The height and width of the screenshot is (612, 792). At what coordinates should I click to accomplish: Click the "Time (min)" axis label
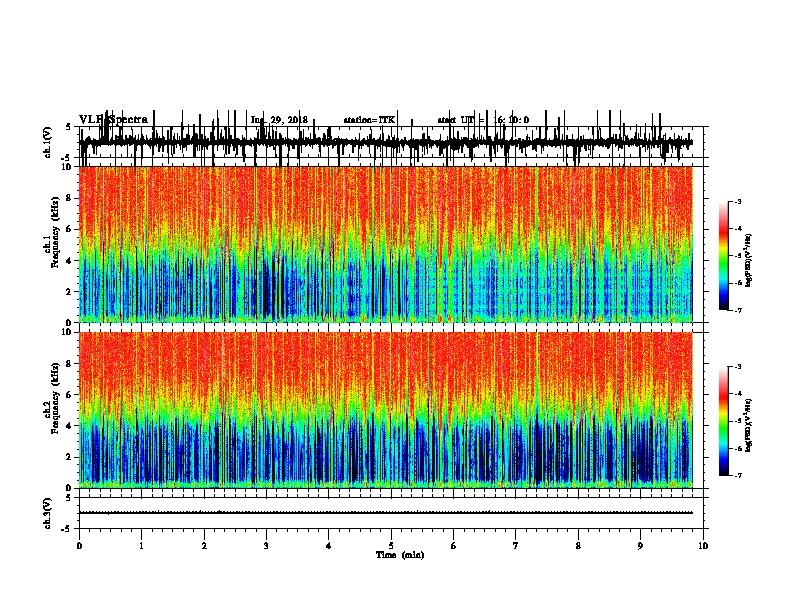400,555
